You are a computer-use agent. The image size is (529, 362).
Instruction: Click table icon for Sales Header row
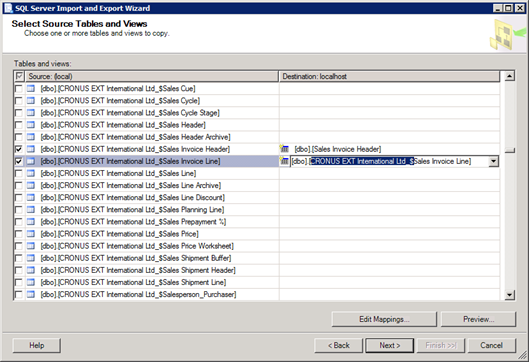coord(31,125)
